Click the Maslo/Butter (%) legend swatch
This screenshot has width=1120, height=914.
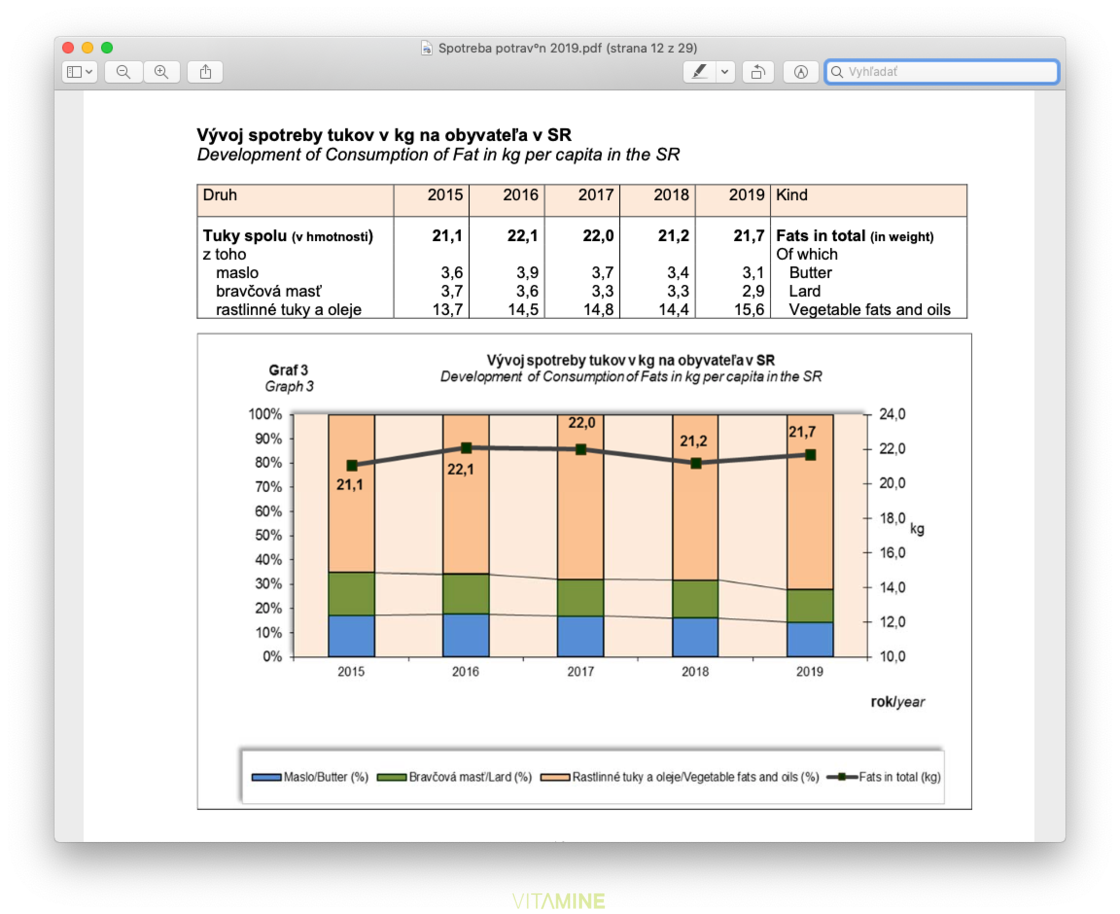coord(266,777)
